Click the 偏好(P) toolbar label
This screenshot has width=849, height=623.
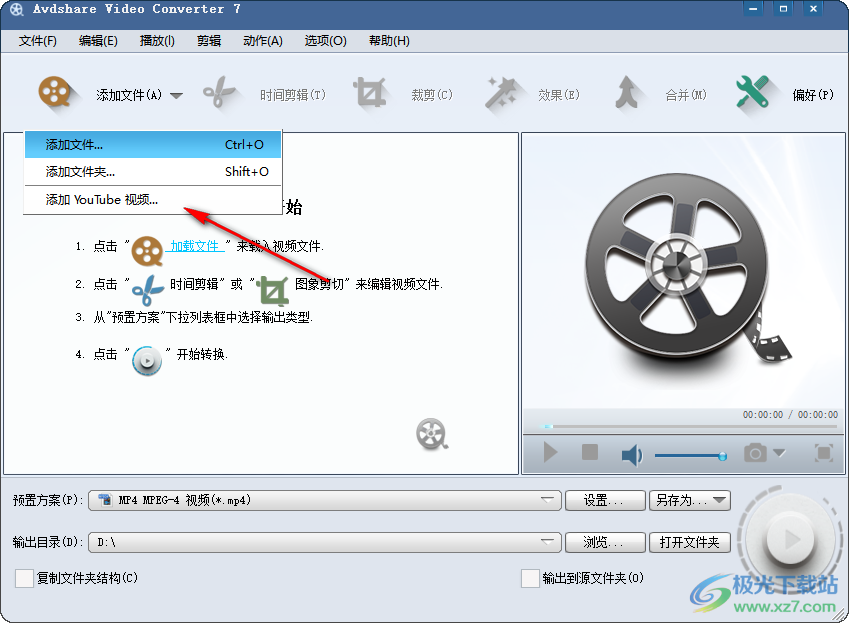813,95
